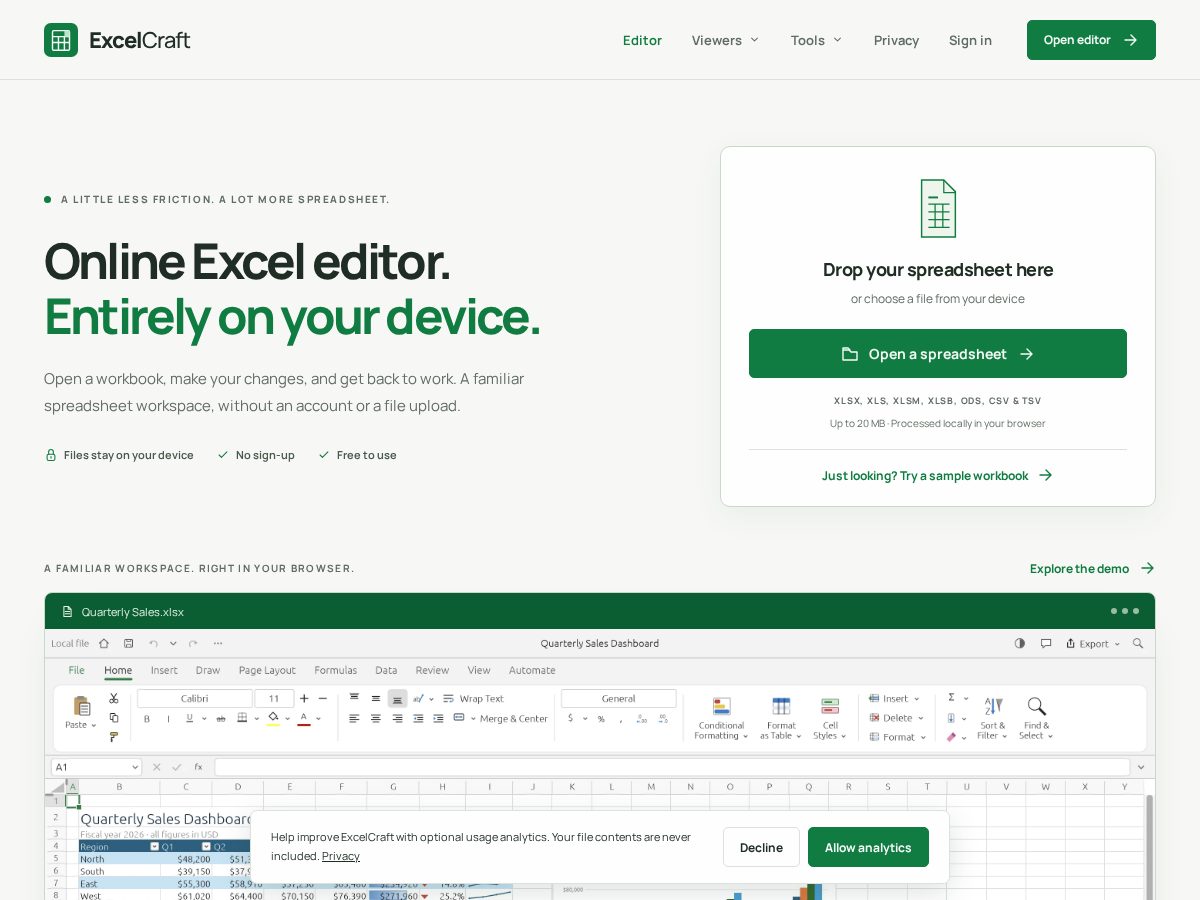The height and width of the screenshot is (900, 1200).
Task: Toggle Underline formatting
Action: click(x=189, y=718)
